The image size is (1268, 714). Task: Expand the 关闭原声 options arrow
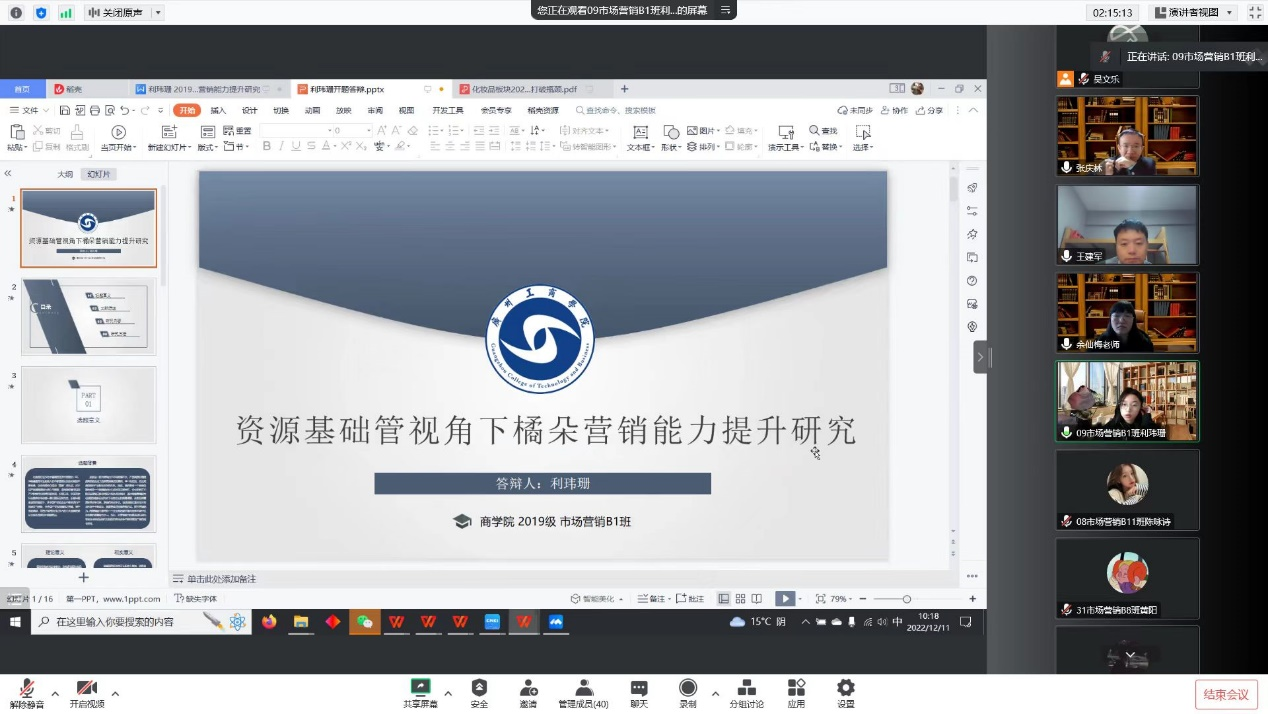(x=158, y=13)
